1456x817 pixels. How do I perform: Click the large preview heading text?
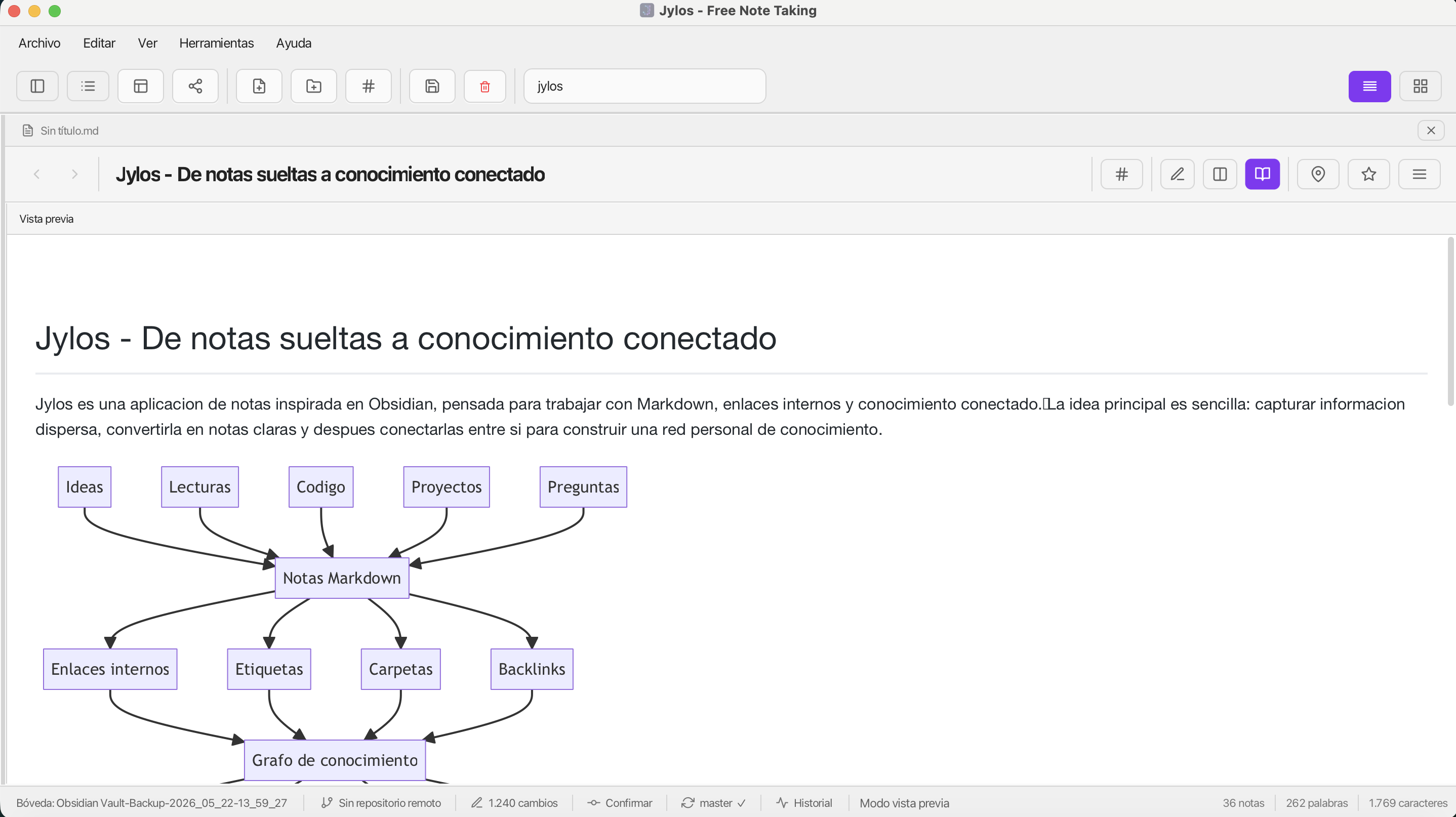click(406, 339)
